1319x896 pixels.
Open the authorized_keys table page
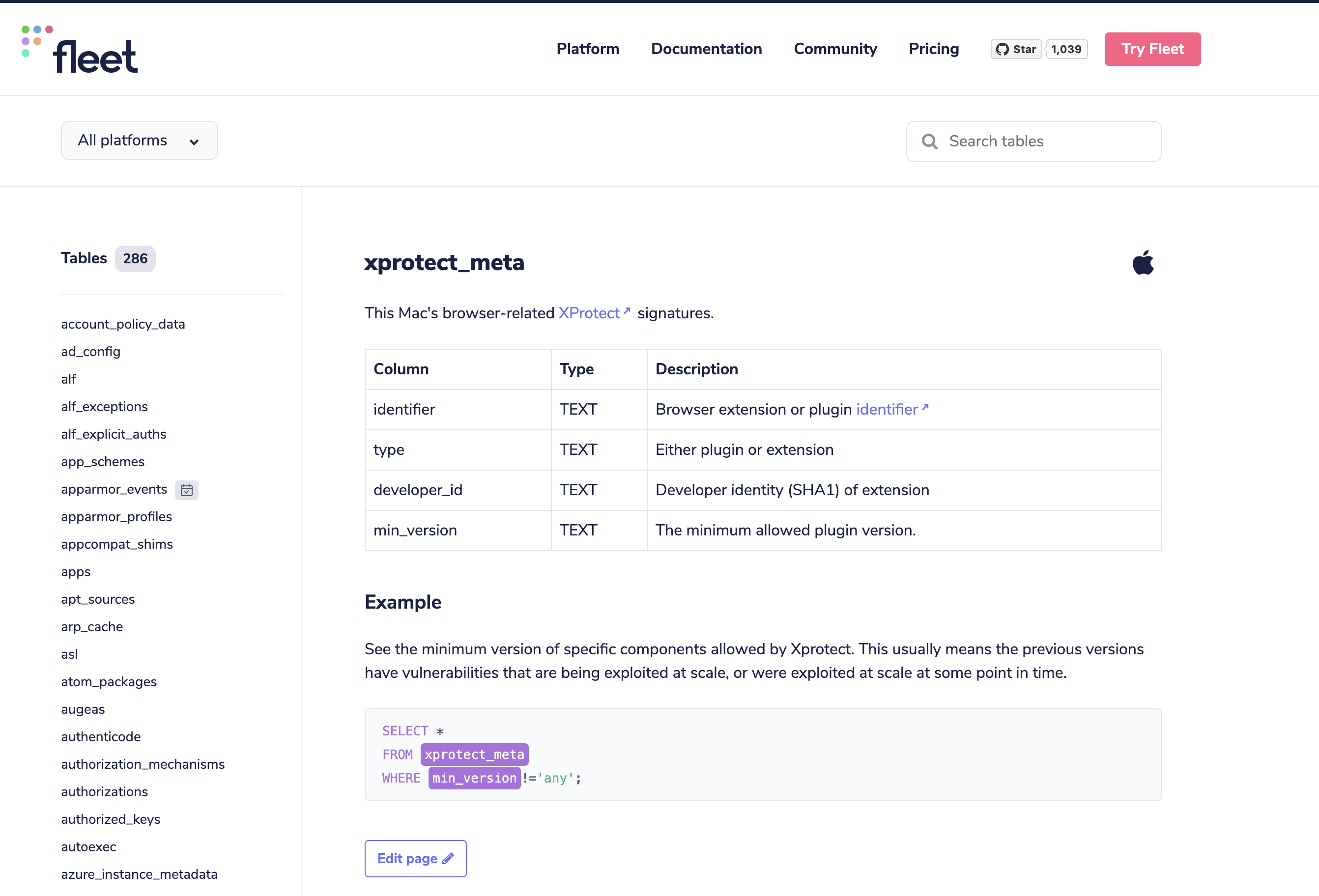click(x=111, y=819)
